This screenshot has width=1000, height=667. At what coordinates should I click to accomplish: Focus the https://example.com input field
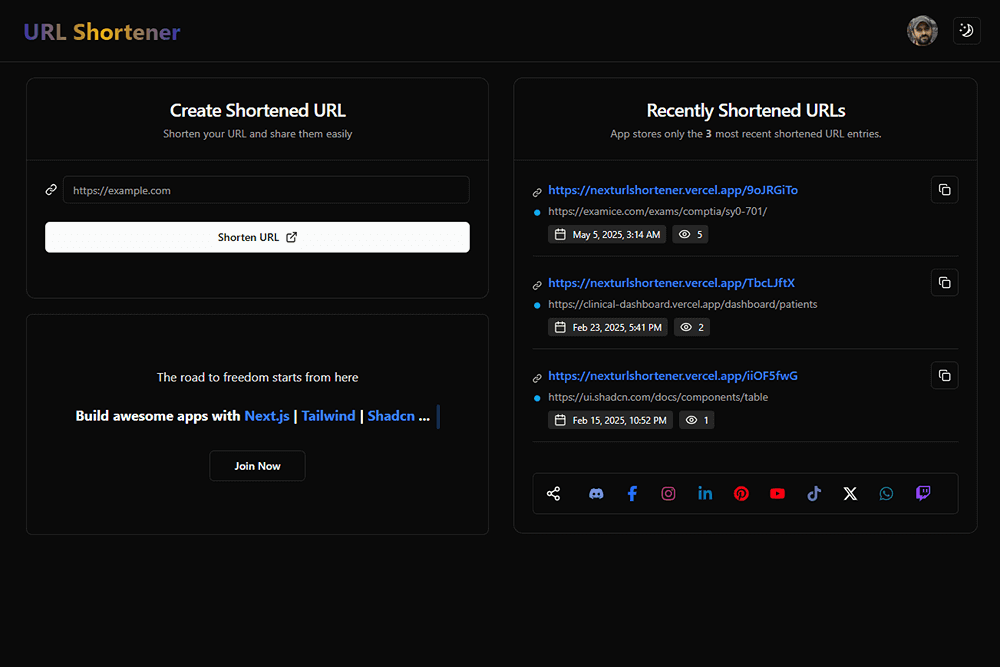click(265, 189)
